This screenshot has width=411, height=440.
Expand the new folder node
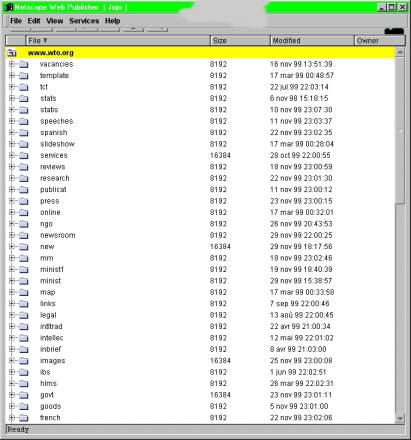pos(12,246)
